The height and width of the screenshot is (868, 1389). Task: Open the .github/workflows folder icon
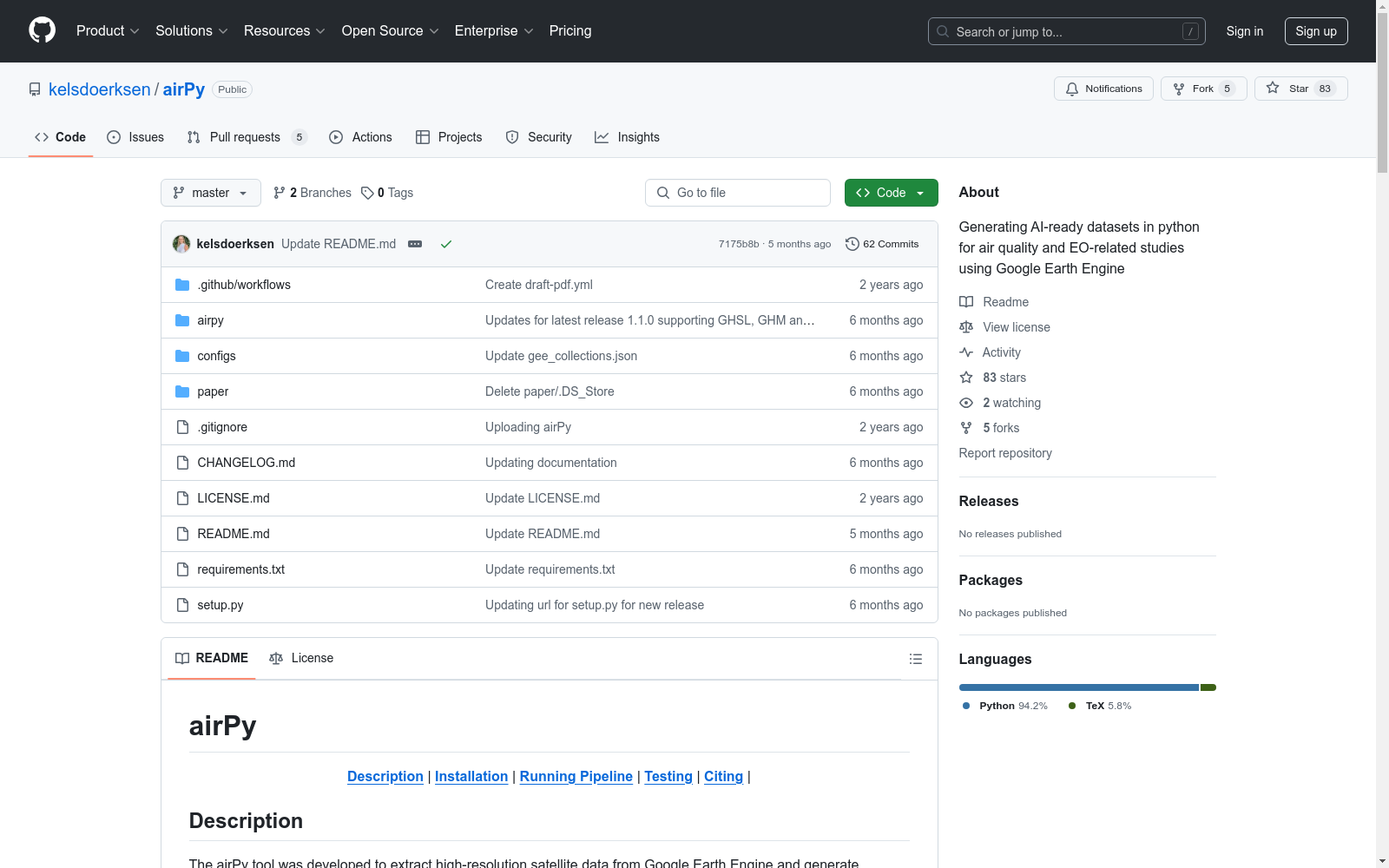[x=182, y=285]
